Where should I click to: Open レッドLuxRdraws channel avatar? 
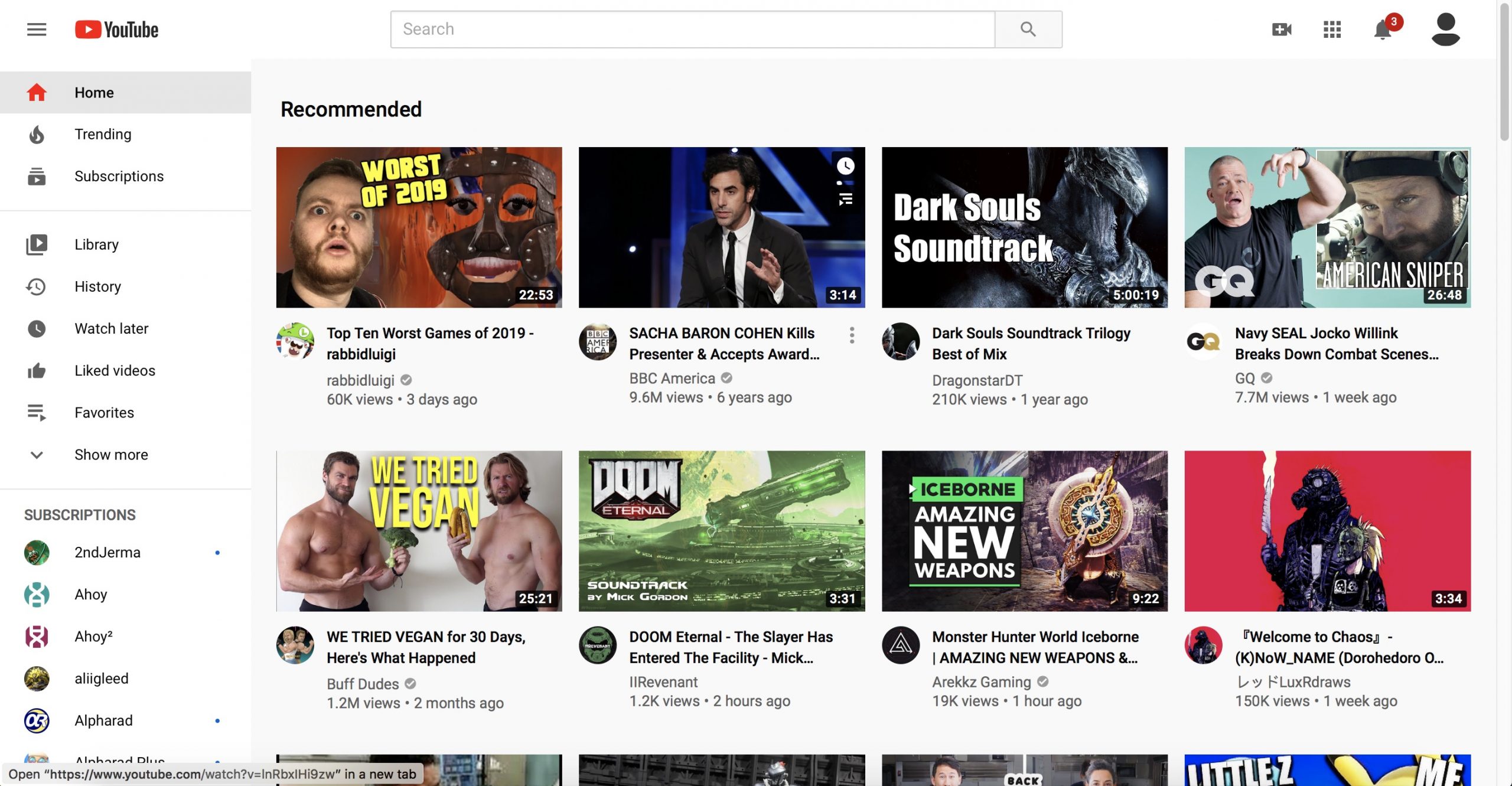click(1203, 645)
